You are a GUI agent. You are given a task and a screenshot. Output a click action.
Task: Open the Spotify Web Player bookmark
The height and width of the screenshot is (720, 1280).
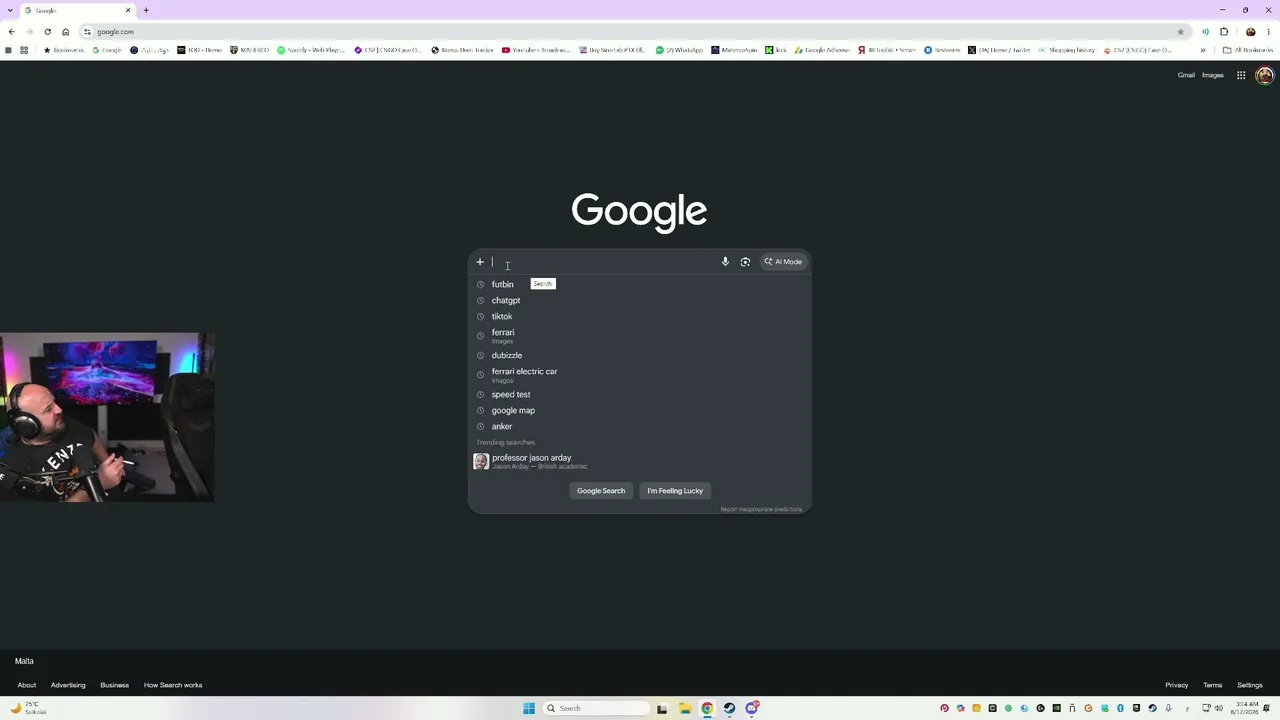[311, 50]
